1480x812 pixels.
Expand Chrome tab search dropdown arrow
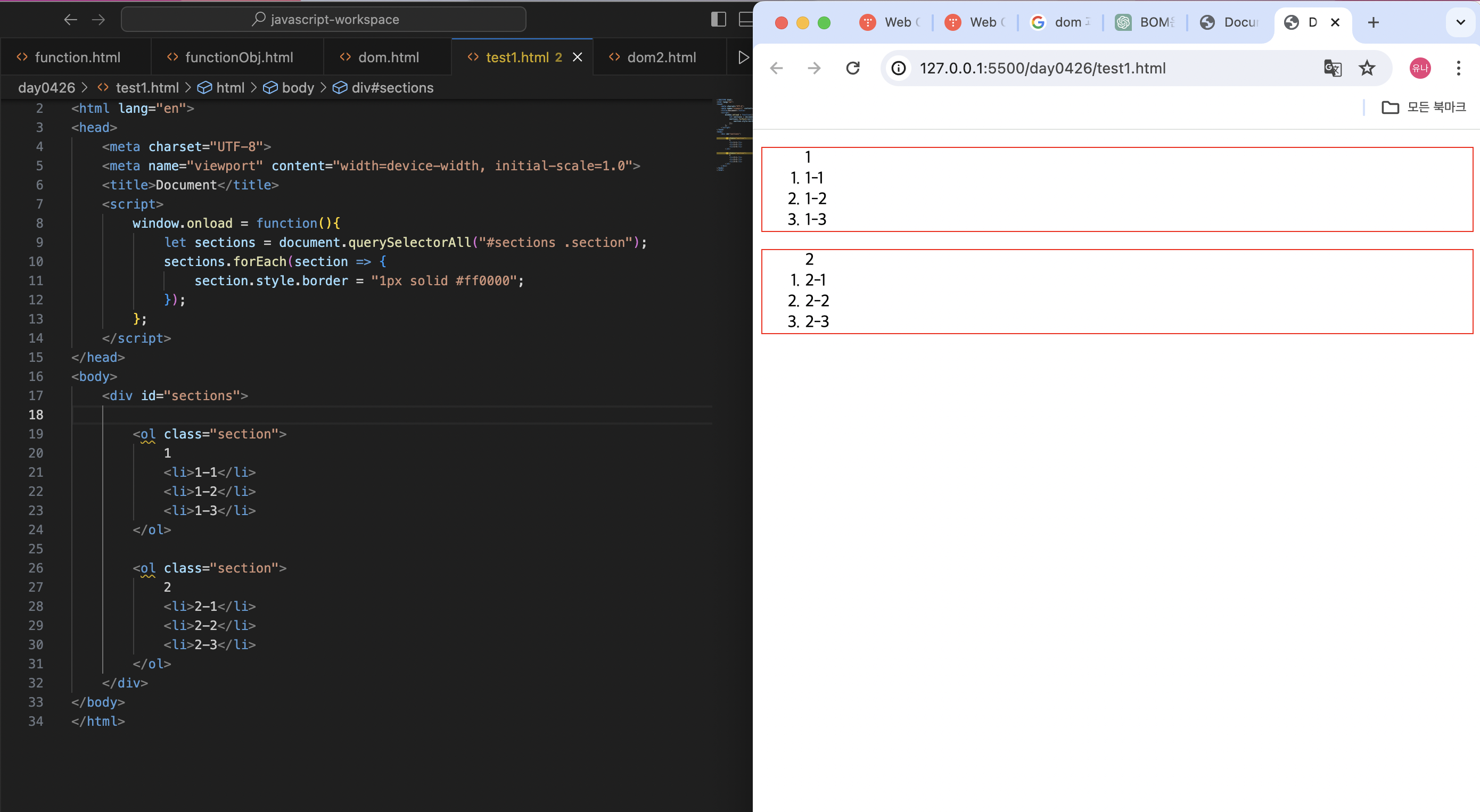1460,22
